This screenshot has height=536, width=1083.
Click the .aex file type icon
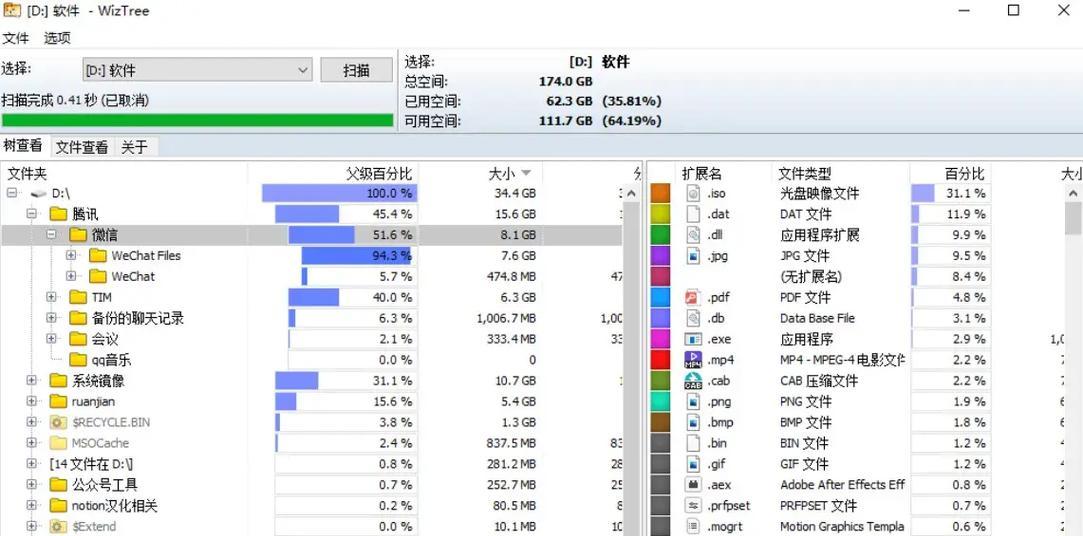click(x=693, y=485)
